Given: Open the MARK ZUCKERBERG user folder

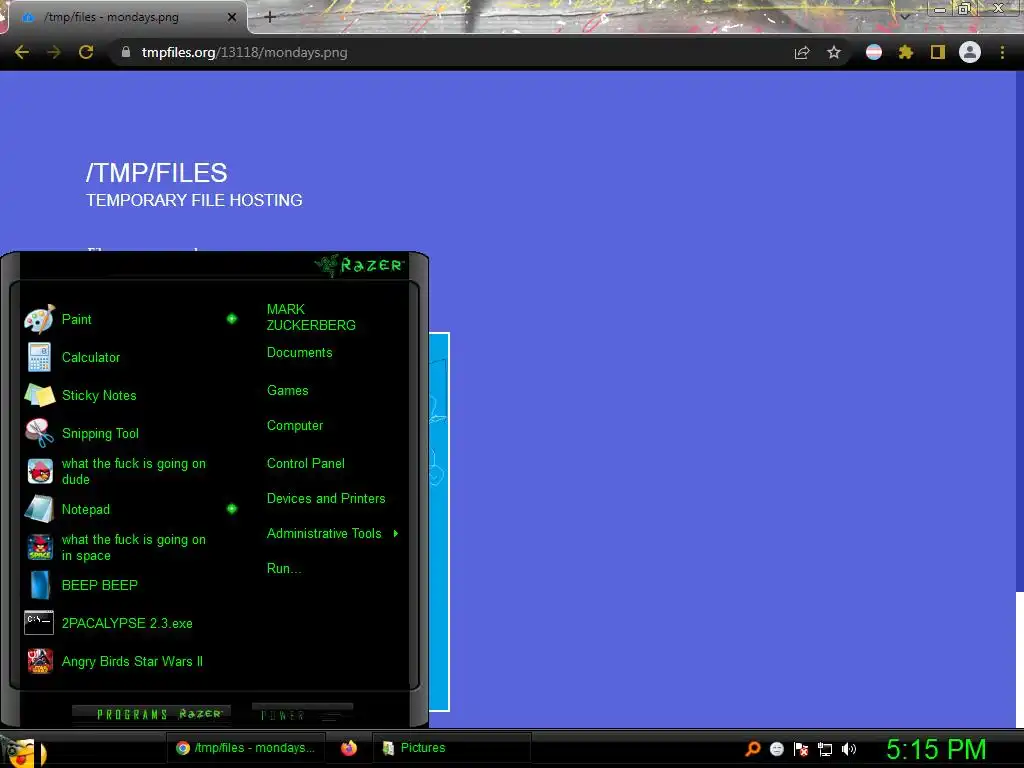Looking at the screenshot, I should coord(311,317).
